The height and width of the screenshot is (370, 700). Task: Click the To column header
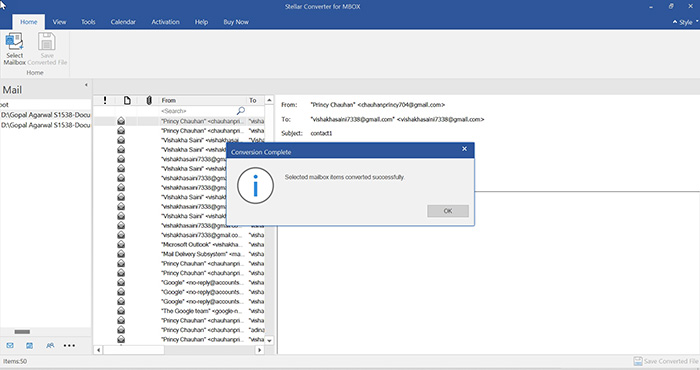coord(255,100)
